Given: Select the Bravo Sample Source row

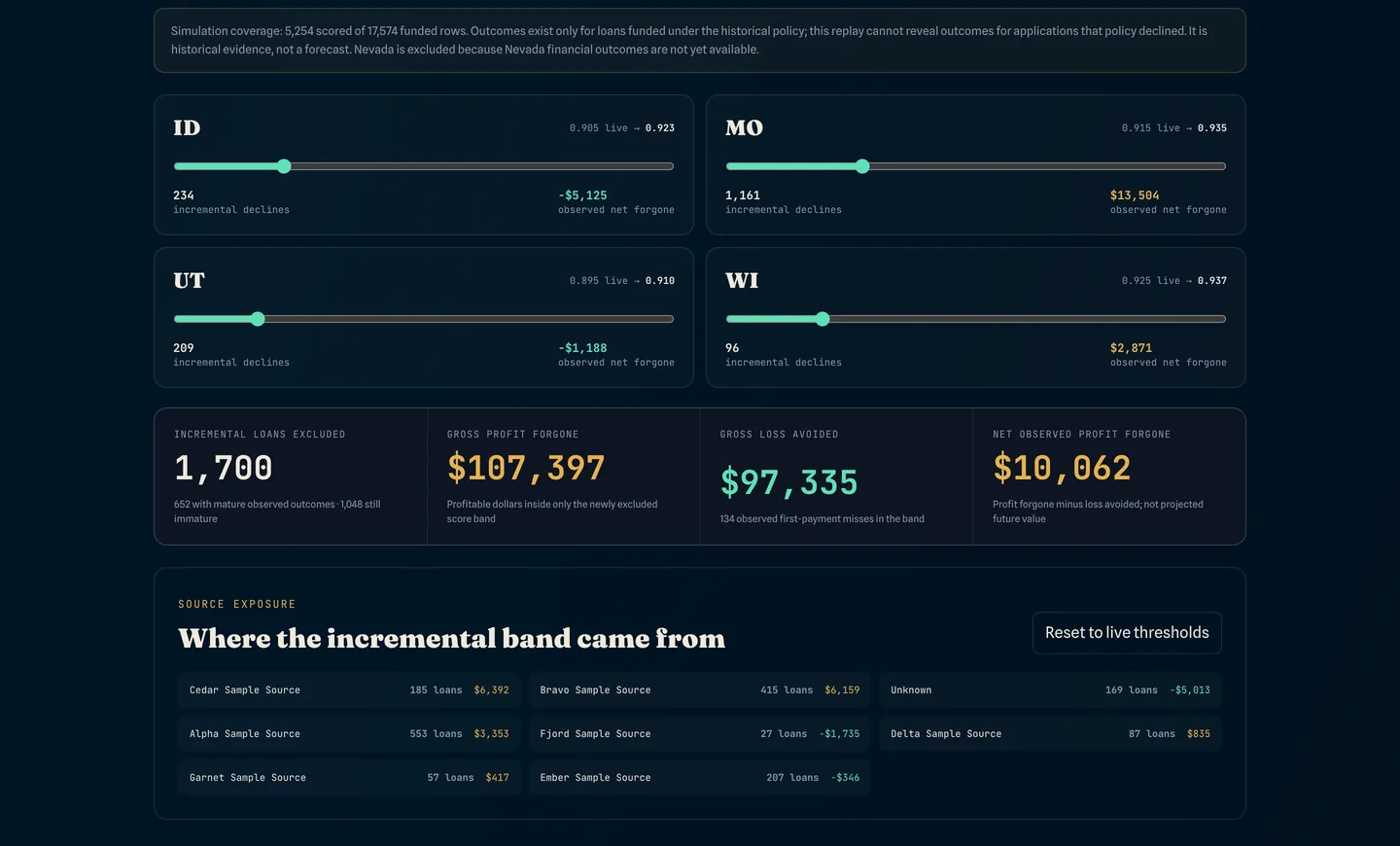Looking at the screenshot, I should 700,690.
